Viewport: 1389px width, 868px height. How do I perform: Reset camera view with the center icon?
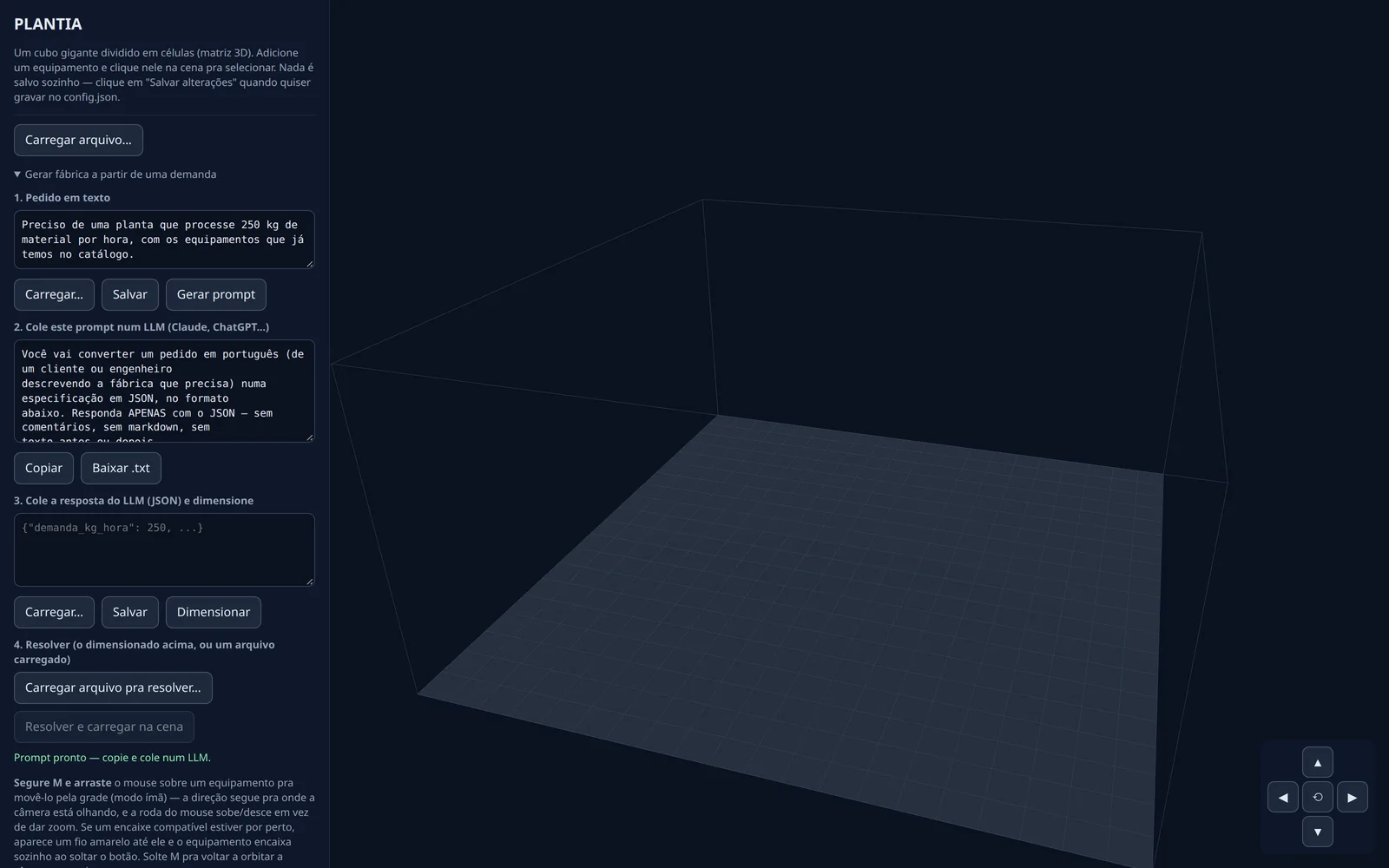(1317, 797)
